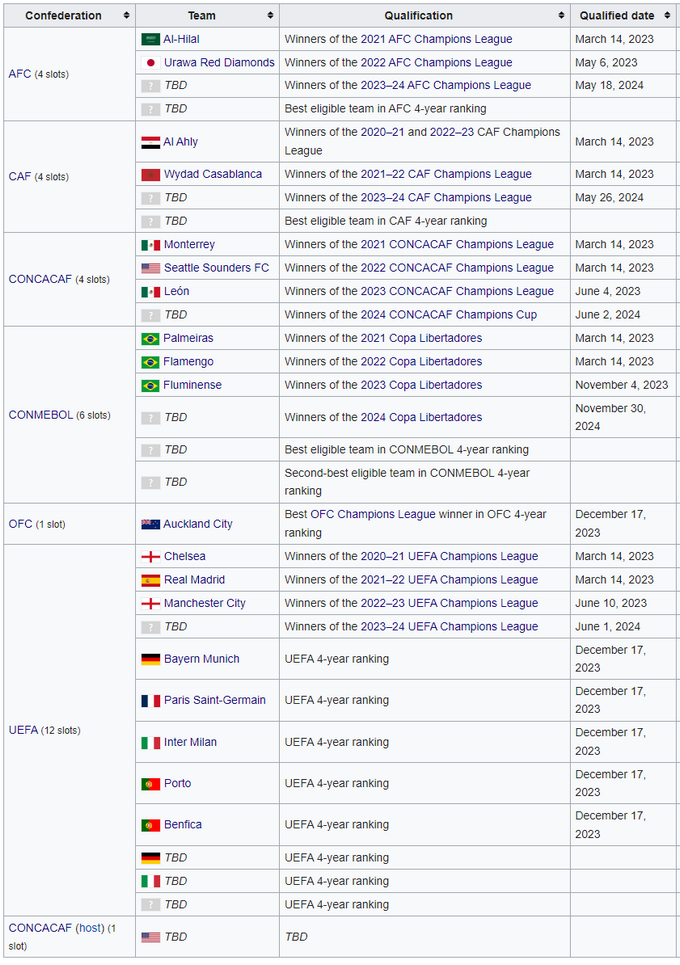
Task: Click the host link in the CONCACAF row
Action: tap(92, 928)
